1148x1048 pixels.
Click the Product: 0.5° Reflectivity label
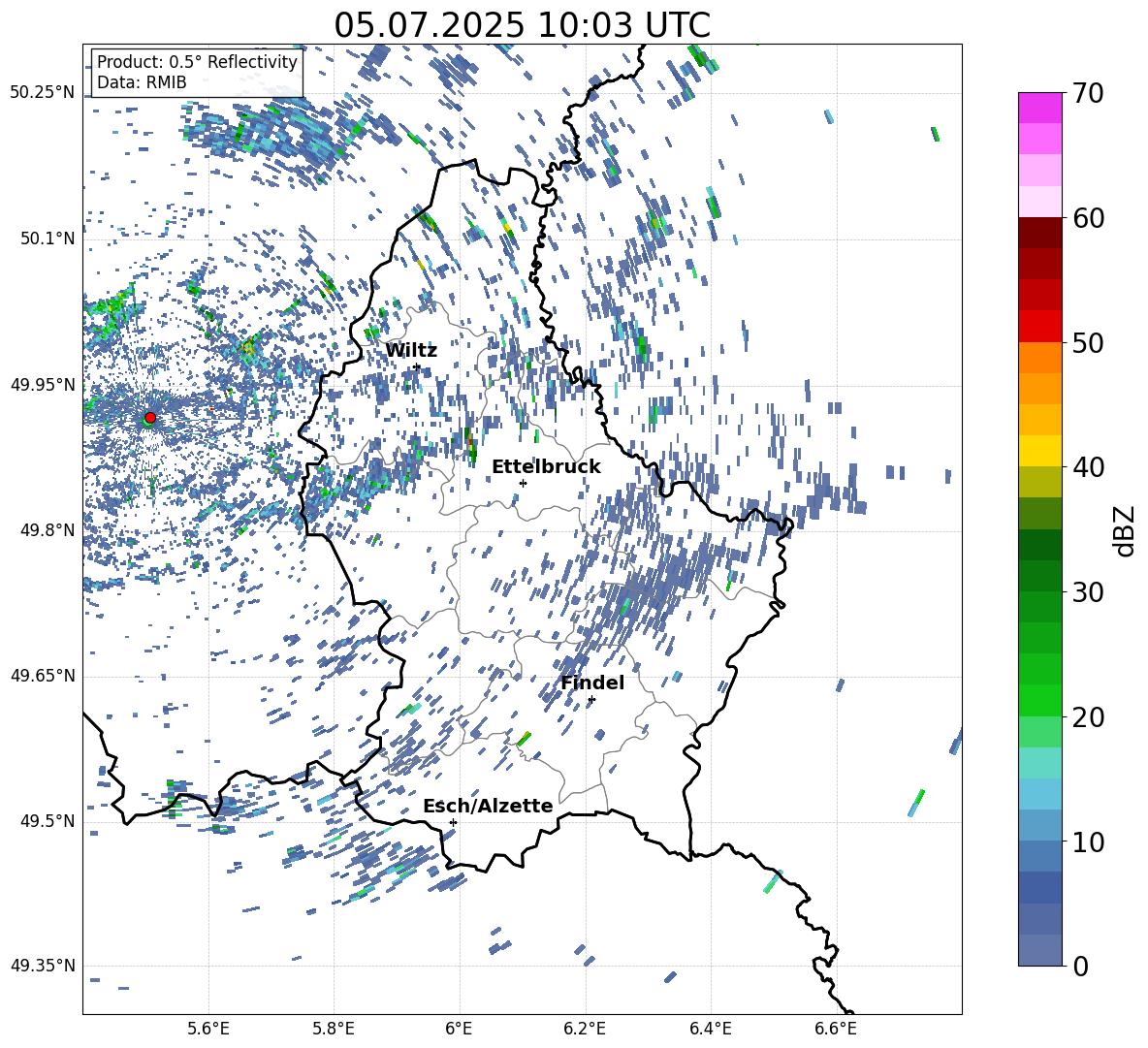197,62
